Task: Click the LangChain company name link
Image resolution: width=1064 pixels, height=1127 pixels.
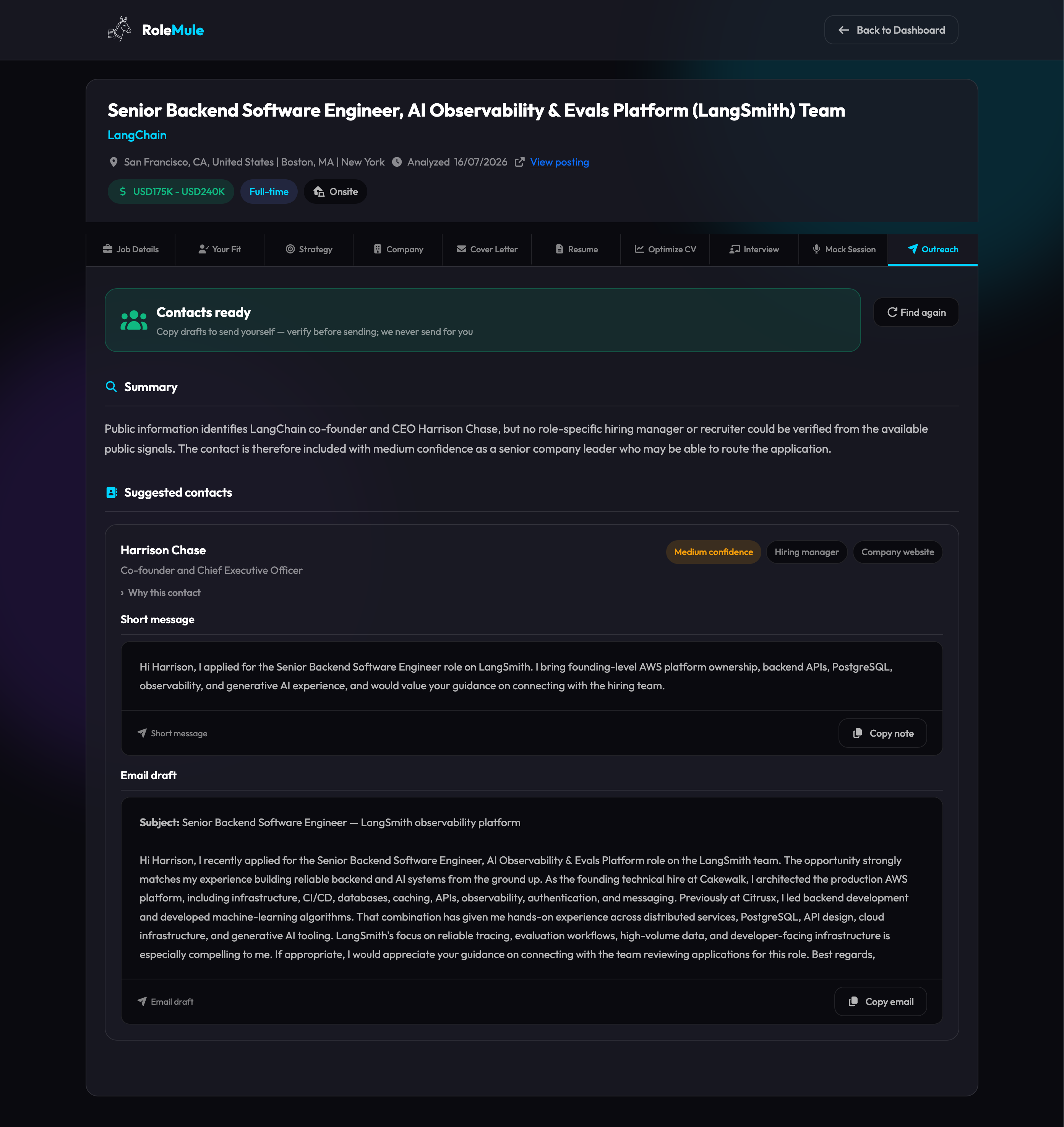Action: (137, 135)
